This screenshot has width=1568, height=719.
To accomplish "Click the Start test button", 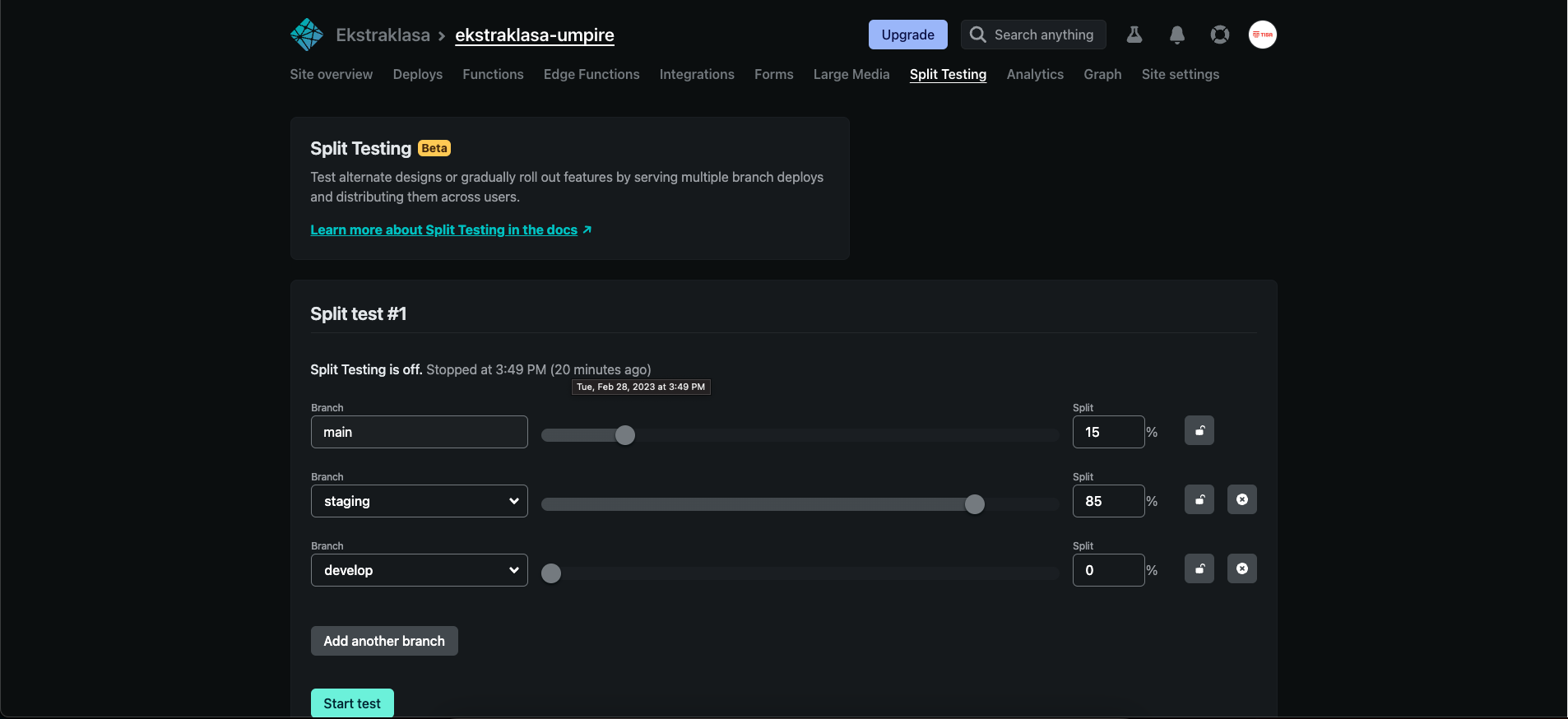I will (x=352, y=703).
